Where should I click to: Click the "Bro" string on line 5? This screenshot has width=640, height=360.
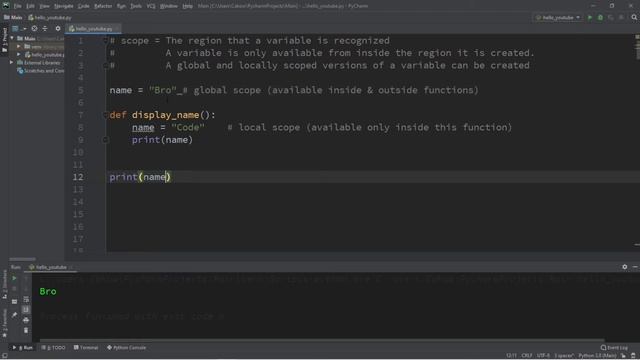coord(162,90)
